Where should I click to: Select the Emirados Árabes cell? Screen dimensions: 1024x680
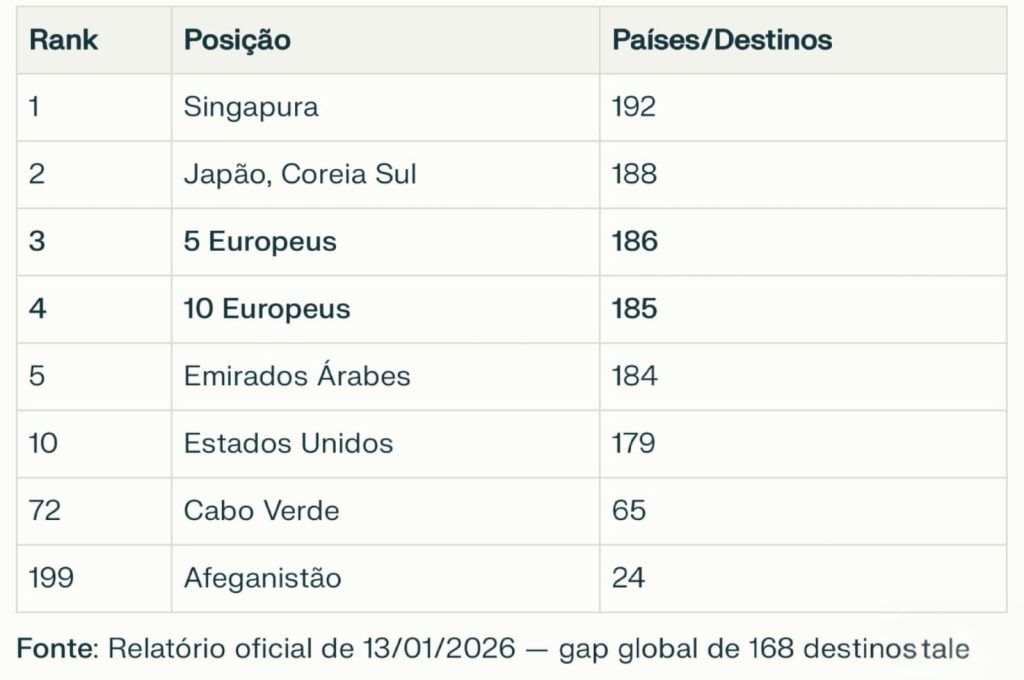coord(297,376)
